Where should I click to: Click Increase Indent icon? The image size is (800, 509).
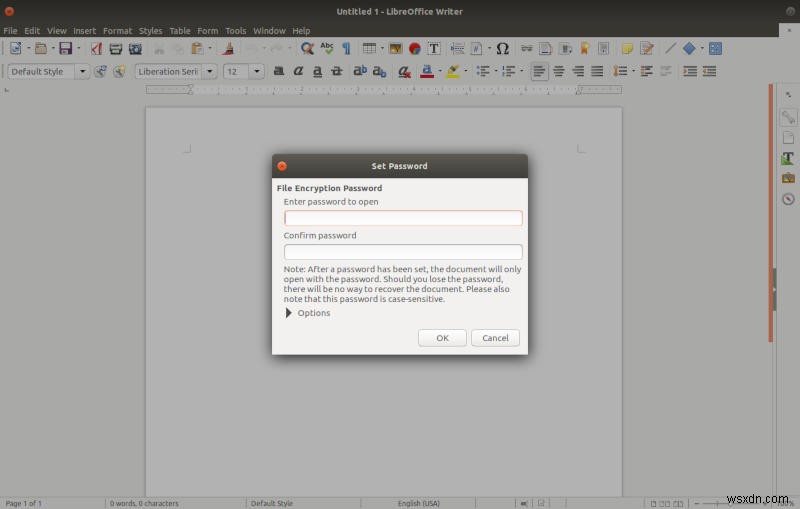click(690, 71)
